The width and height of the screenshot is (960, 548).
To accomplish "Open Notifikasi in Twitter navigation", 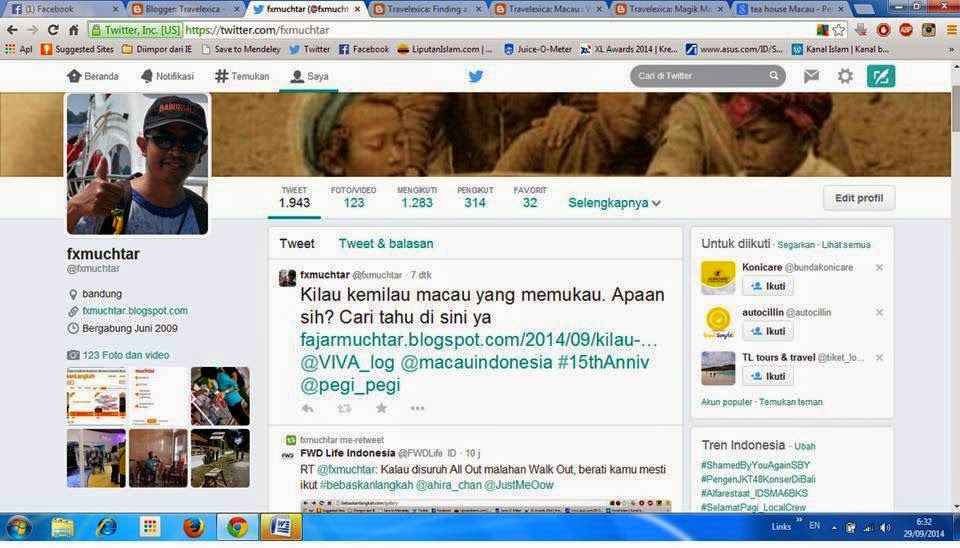I will click(x=167, y=76).
